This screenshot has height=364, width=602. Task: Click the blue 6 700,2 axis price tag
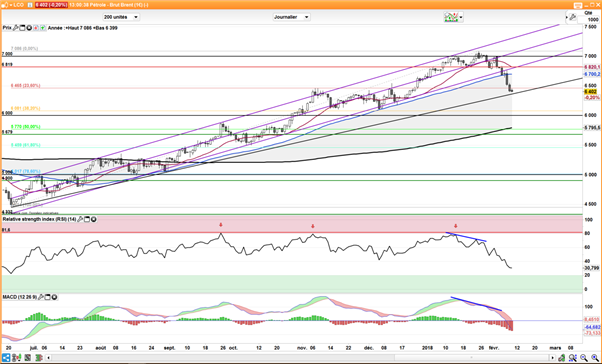click(x=592, y=74)
